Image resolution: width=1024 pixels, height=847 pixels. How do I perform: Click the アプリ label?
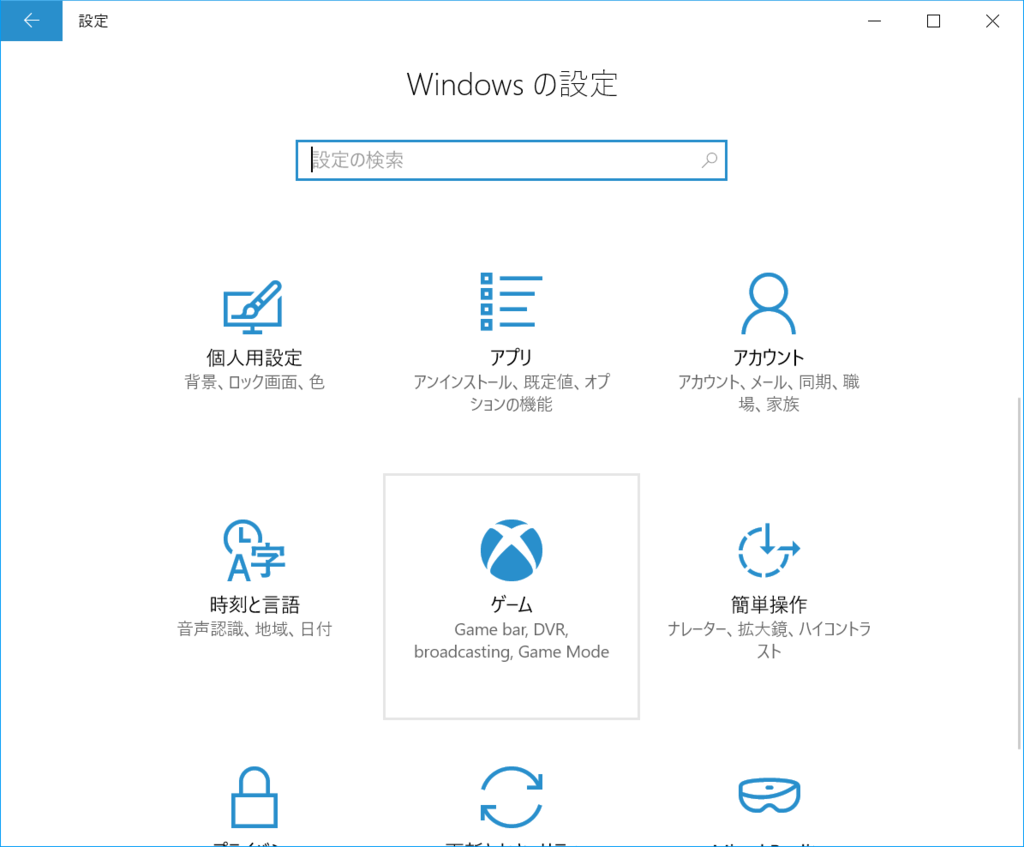(x=511, y=357)
